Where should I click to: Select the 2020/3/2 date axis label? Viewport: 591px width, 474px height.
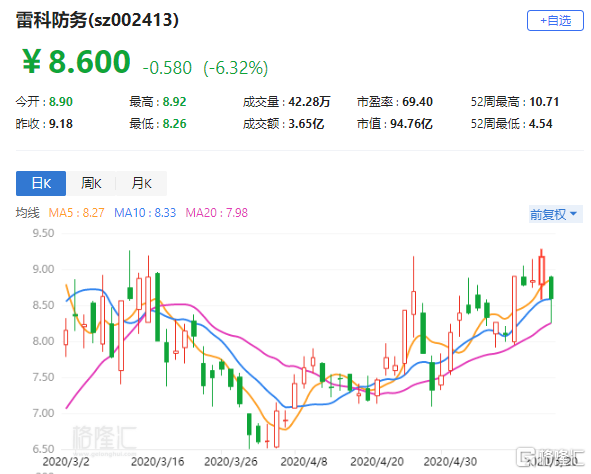click(x=66, y=461)
